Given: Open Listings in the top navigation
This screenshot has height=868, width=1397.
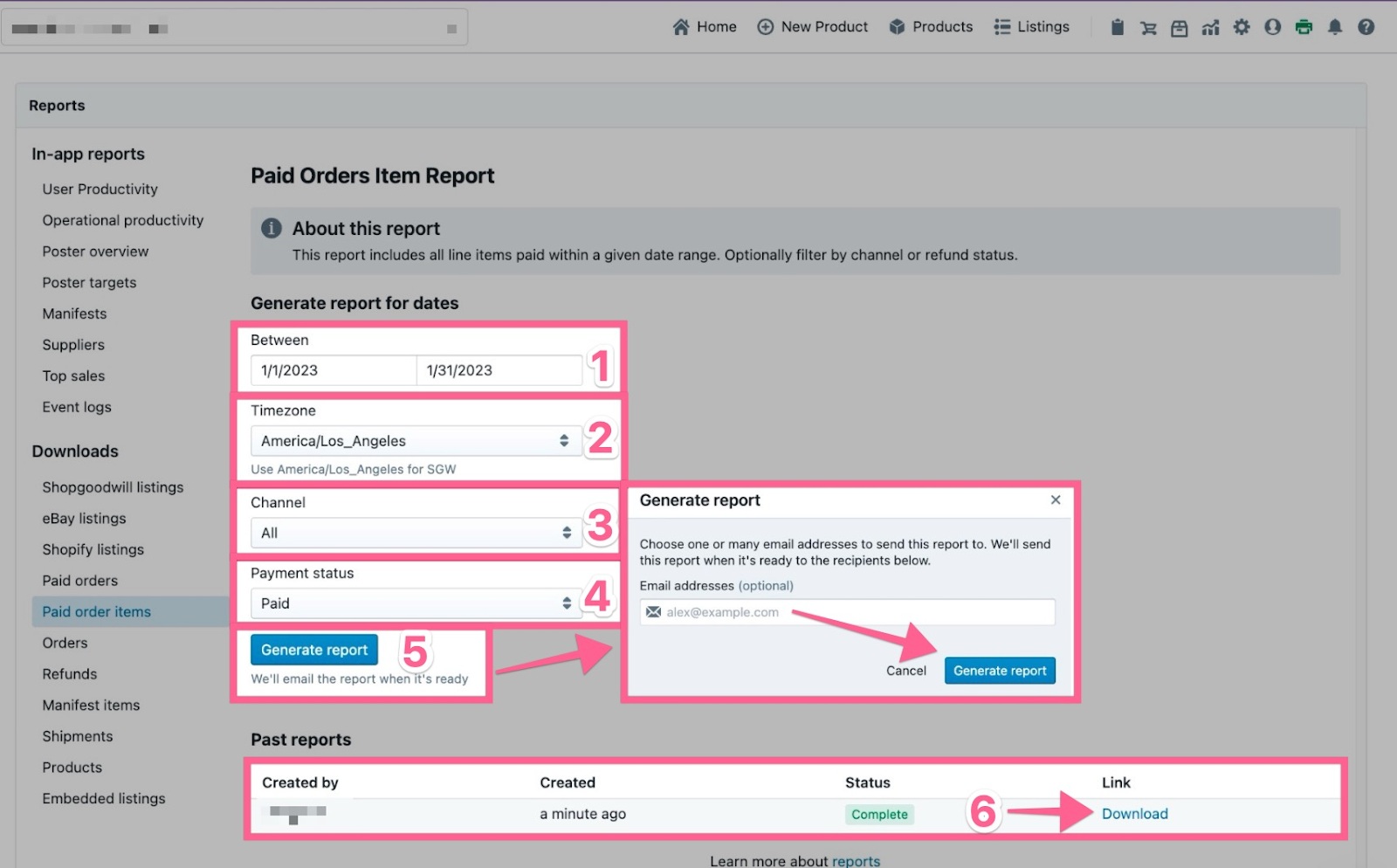Looking at the screenshot, I should point(1031,27).
